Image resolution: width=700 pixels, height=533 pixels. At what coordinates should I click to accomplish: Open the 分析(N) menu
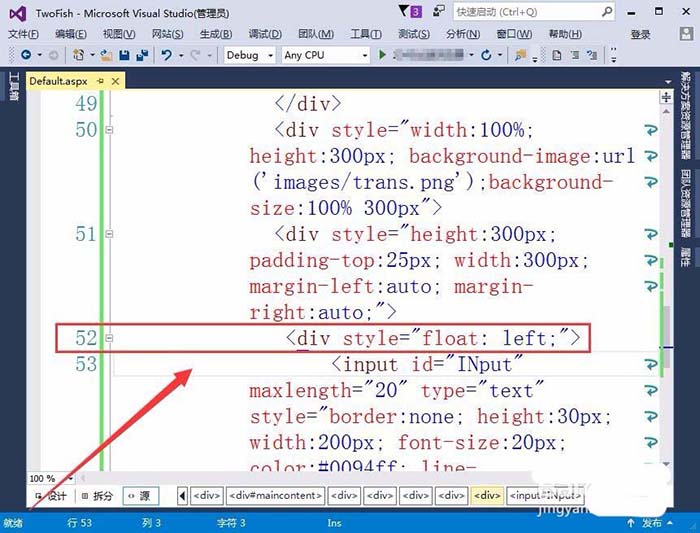[x=463, y=34]
